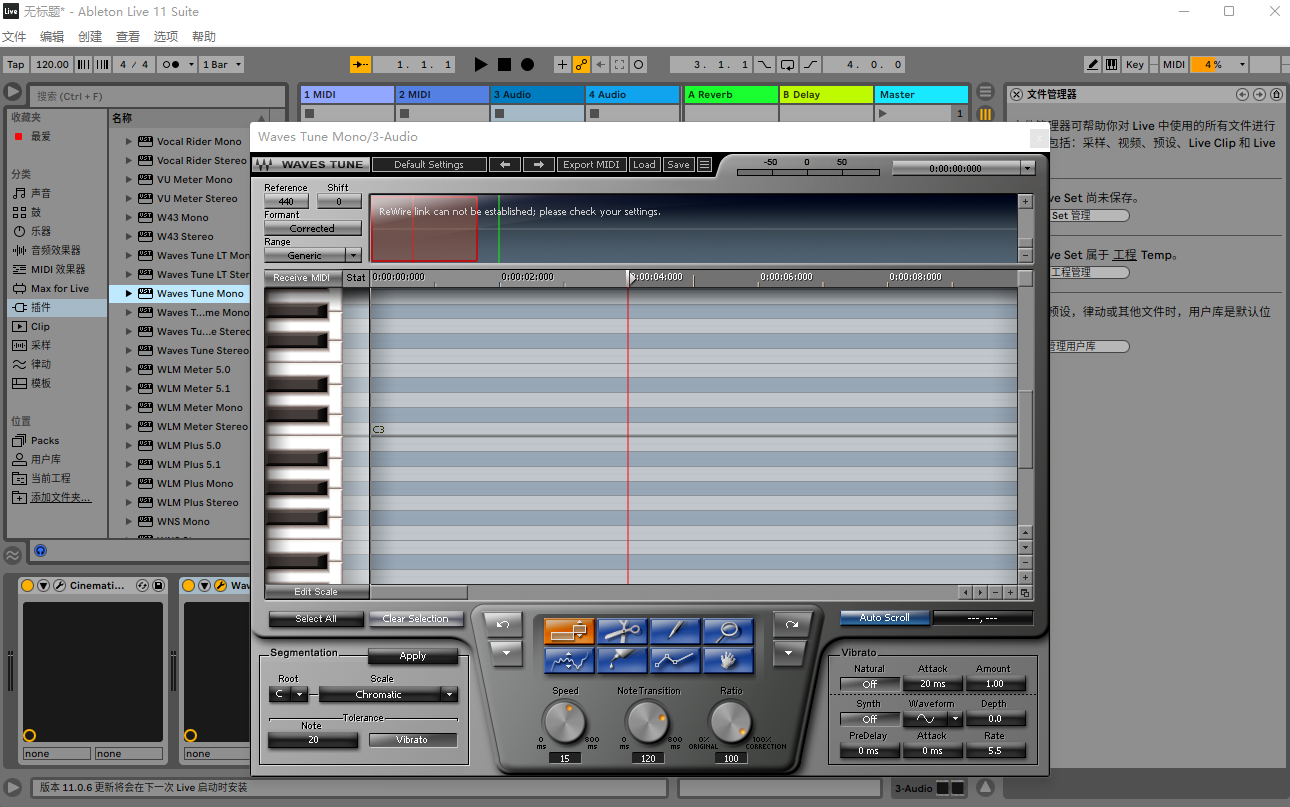Toggle Draw Mode pencil in toolbar

1094,64
